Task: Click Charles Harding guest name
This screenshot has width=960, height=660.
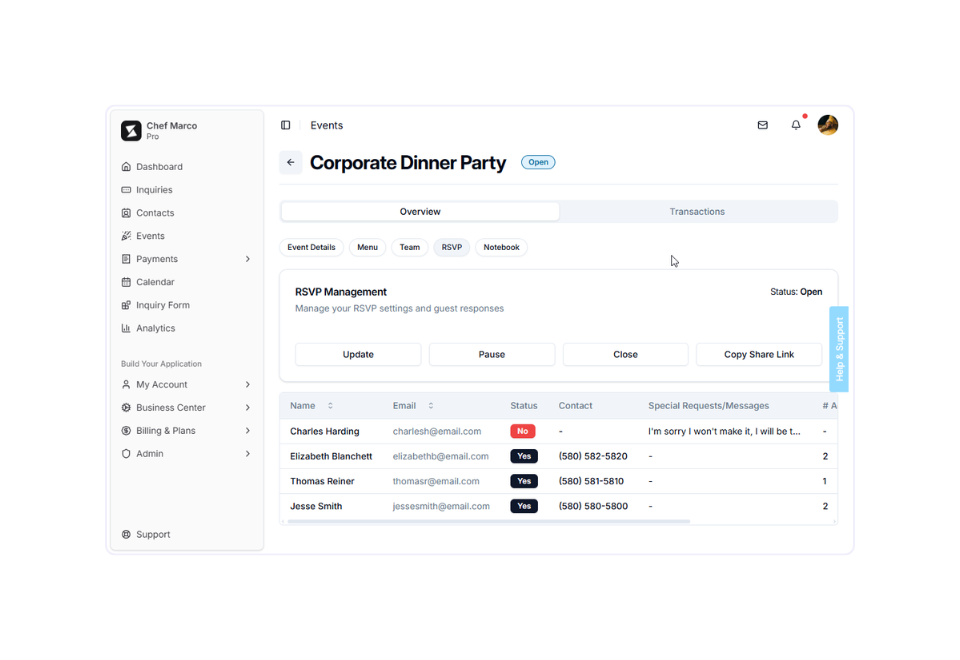Action: (324, 432)
